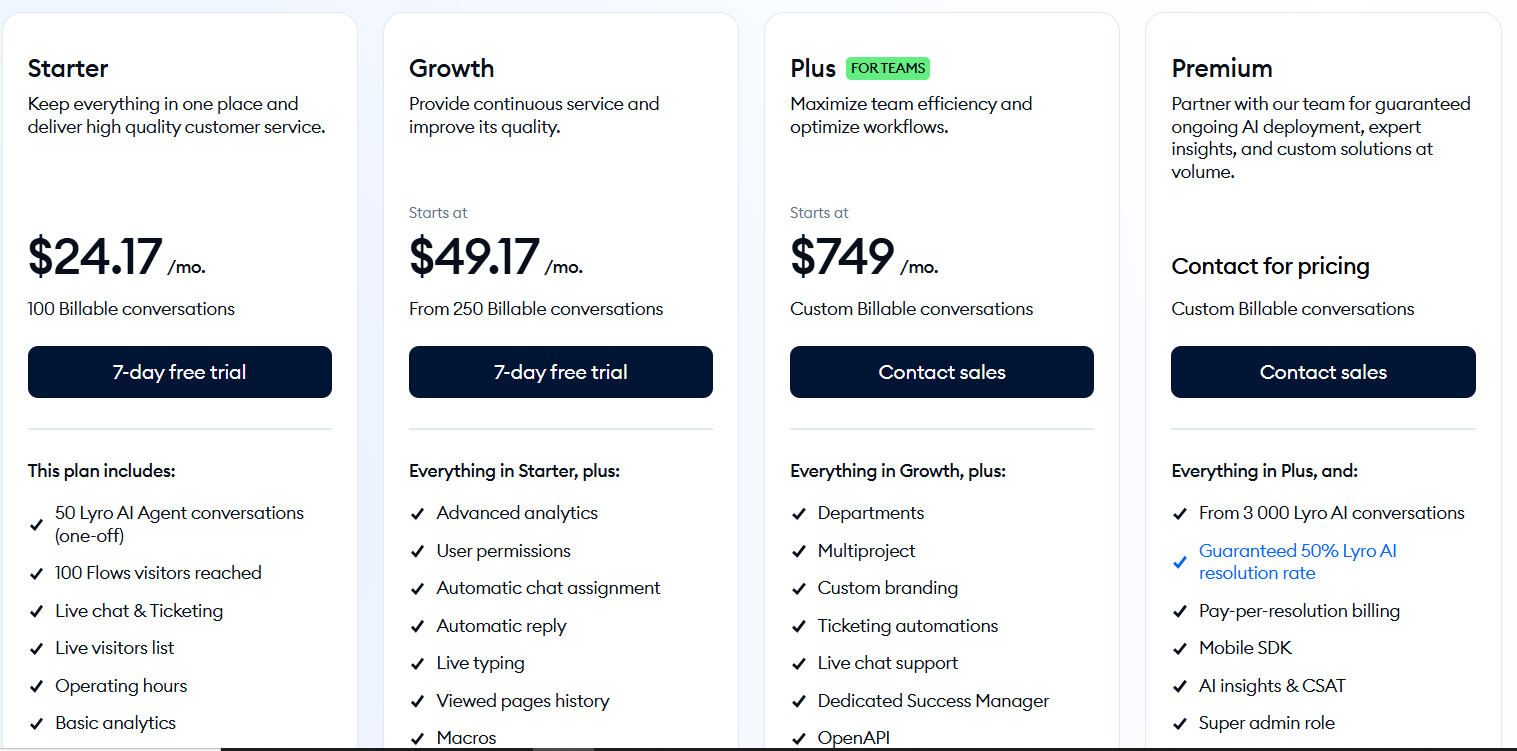Click the checkmark next to Custom branding
The width and height of the screenshot is (1517, 751).
click(x=798, y=587)
